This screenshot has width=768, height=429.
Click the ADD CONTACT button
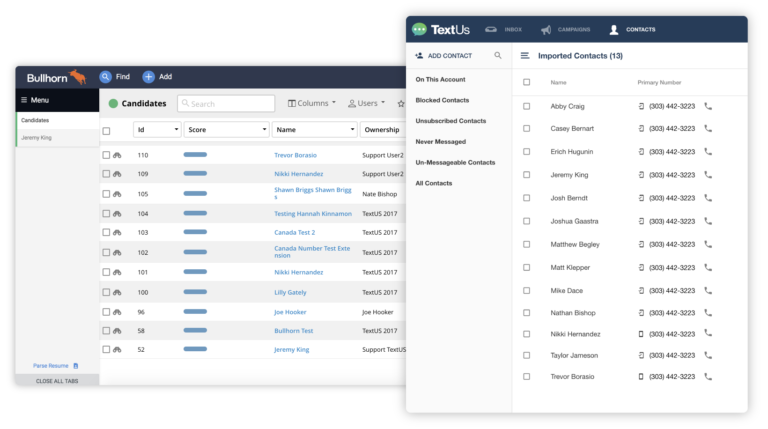tap(444, 56)
